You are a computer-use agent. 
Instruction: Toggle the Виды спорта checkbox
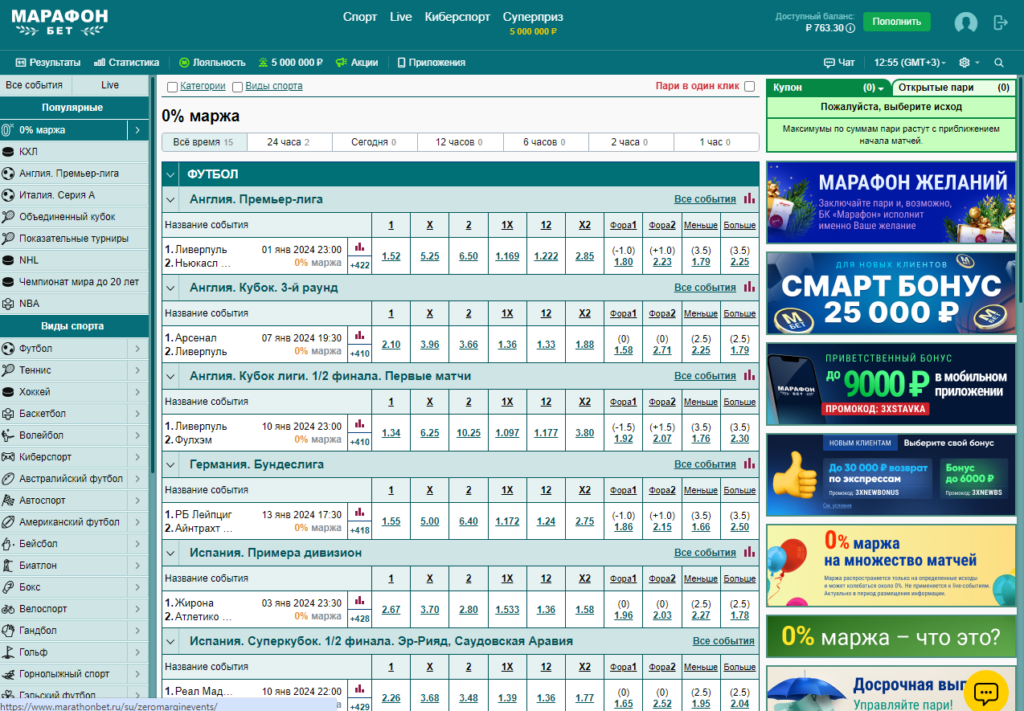tap(238, 87)
